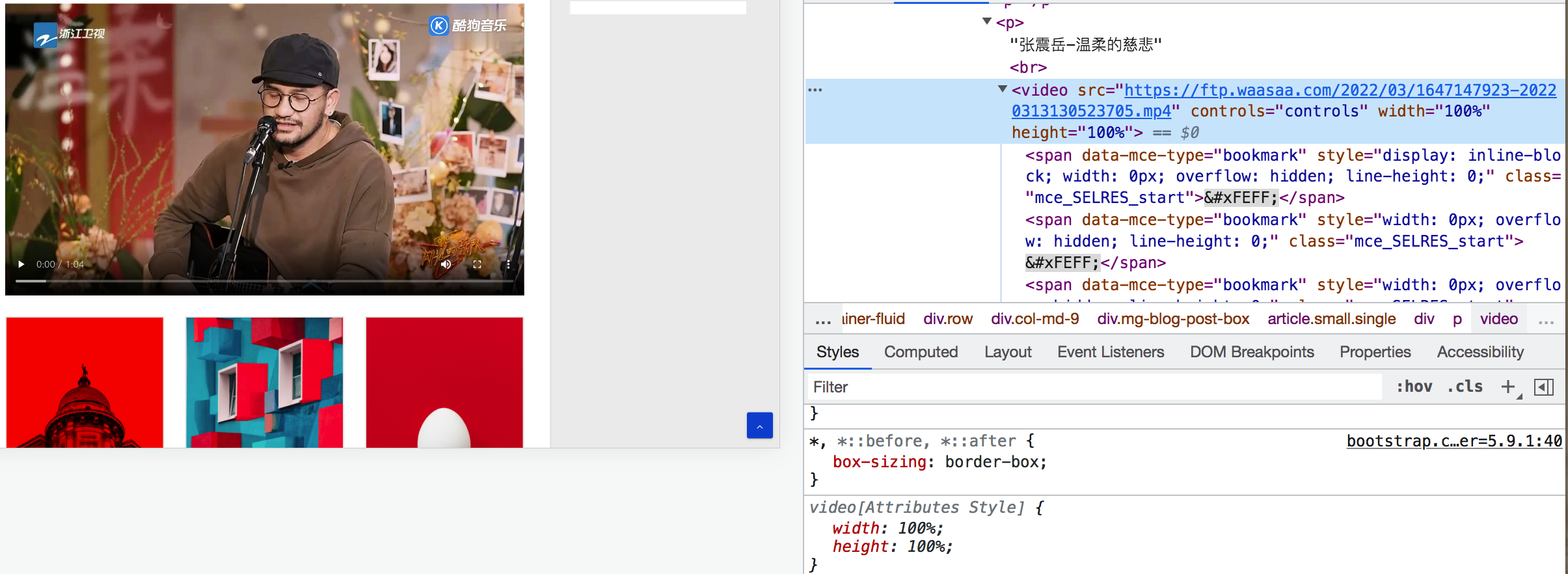Open the video player's three-dot options menu
This screenshot has width=1568, height=574.
[x=508, y=264]
